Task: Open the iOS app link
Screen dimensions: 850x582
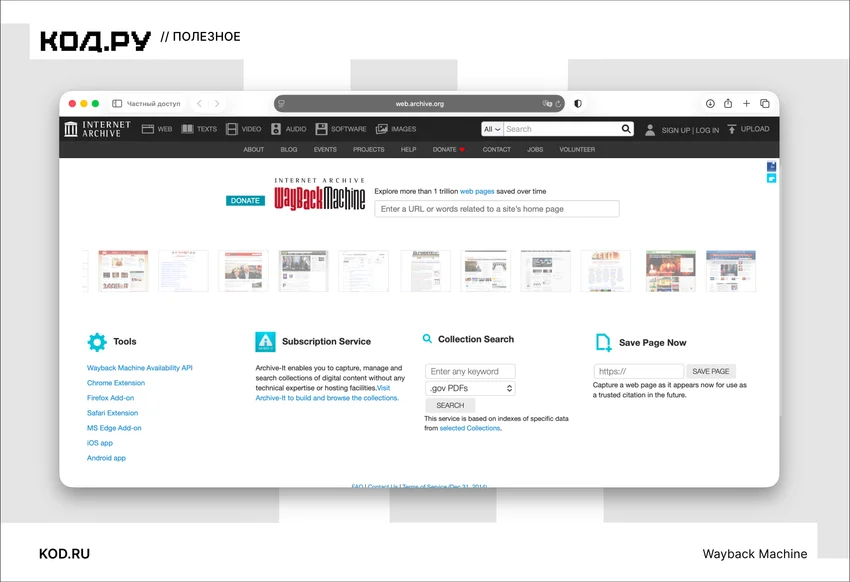Action: (100, 443)
